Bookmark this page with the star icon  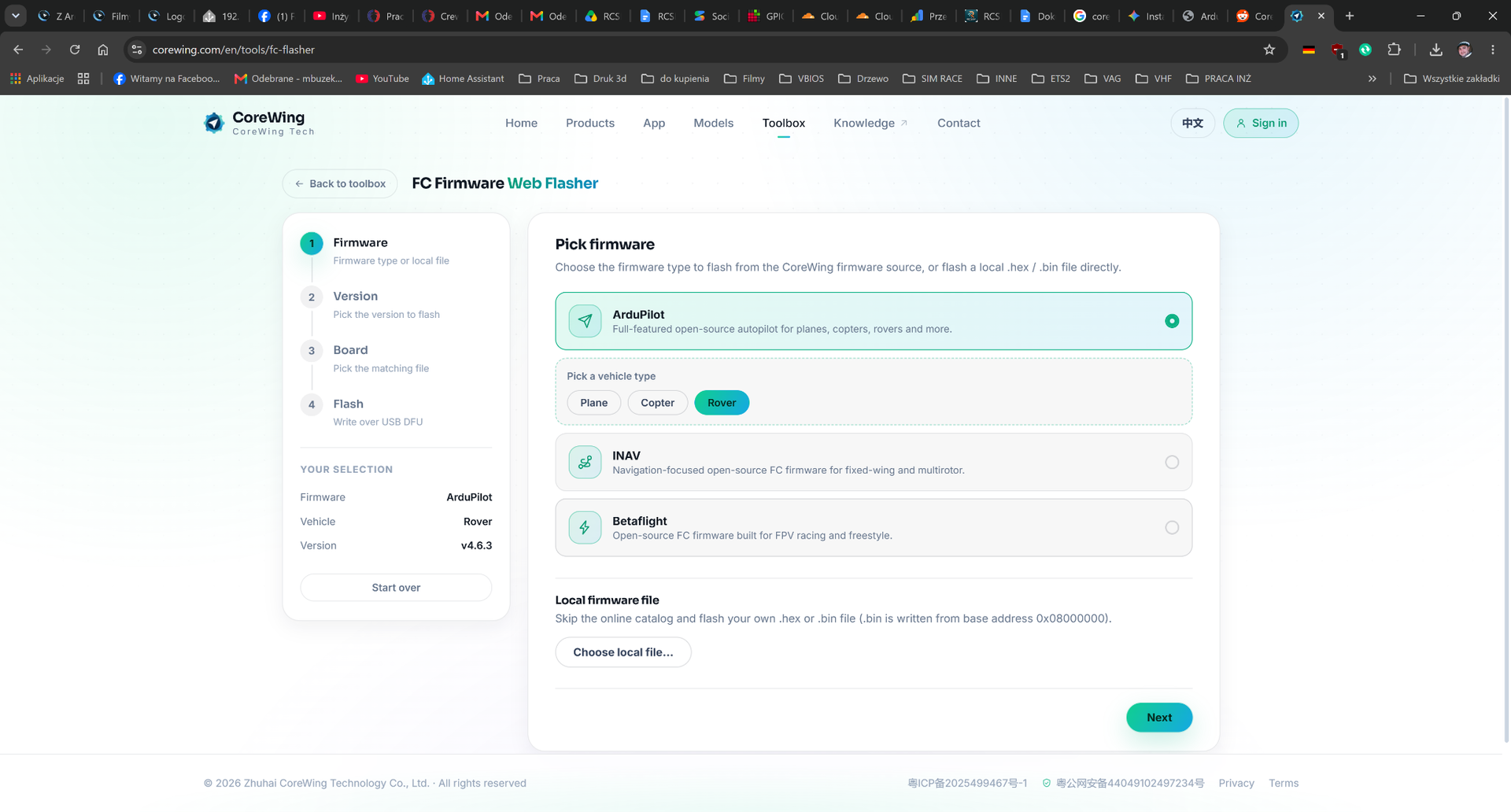(x=1269, y=50)
